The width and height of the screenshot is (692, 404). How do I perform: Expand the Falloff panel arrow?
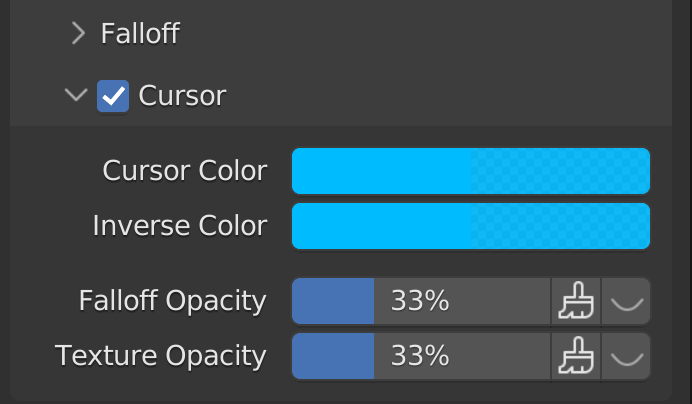pos(79,34)
